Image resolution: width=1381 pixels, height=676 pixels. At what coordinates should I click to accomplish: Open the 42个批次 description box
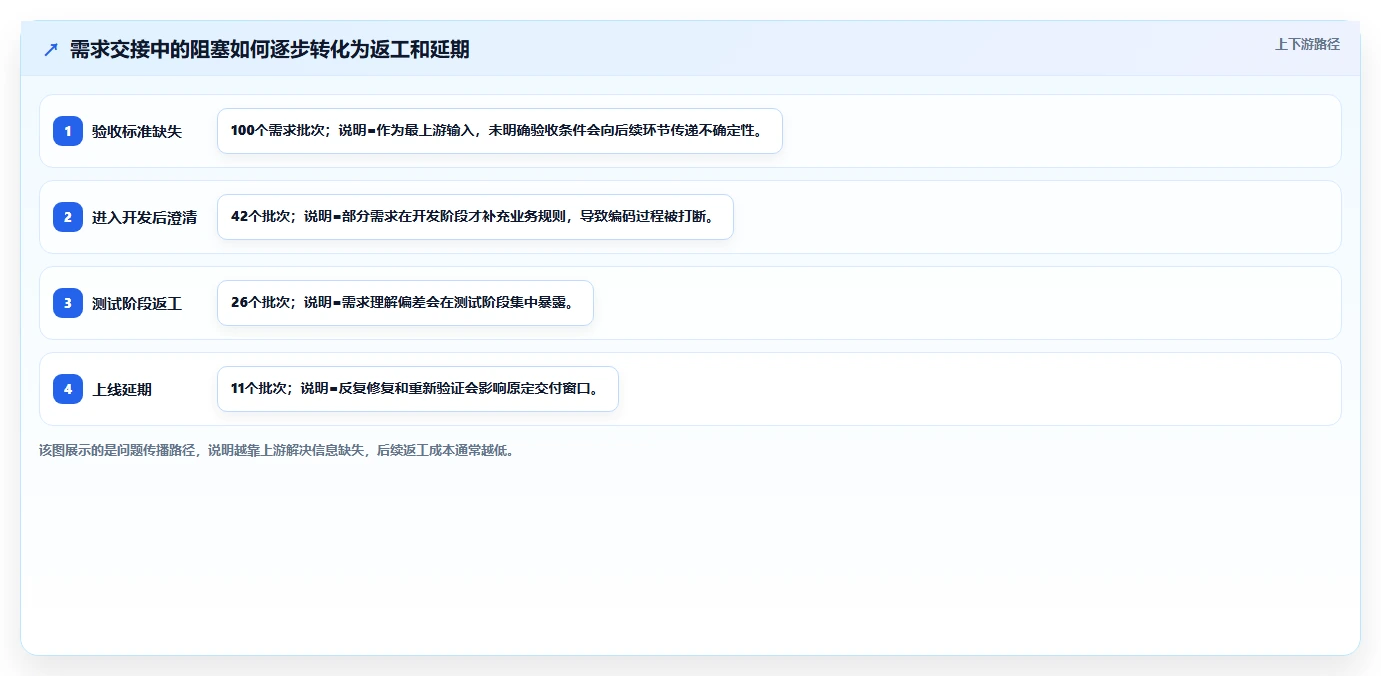pyautogui.click(x=475, y=217)
